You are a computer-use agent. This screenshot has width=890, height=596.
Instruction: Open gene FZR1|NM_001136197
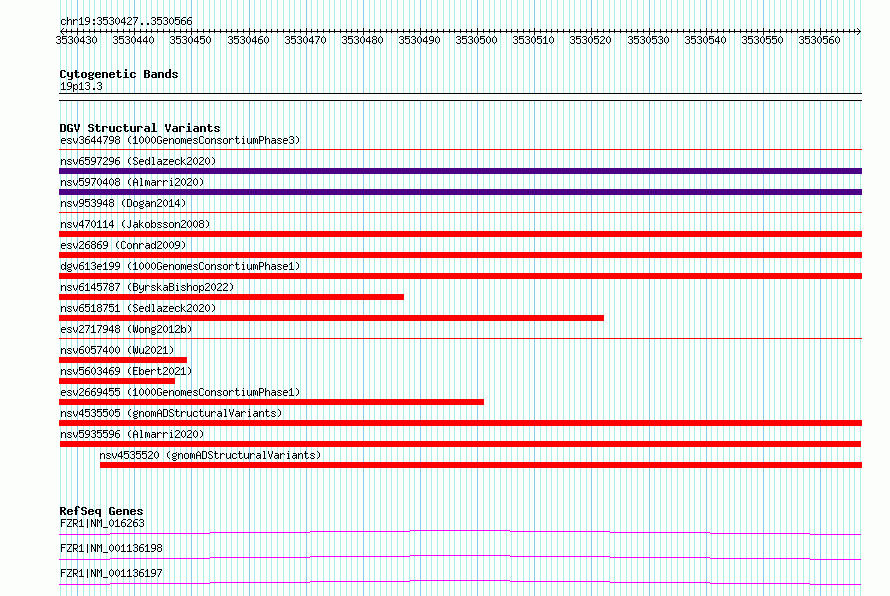click(x=111, y=573)
